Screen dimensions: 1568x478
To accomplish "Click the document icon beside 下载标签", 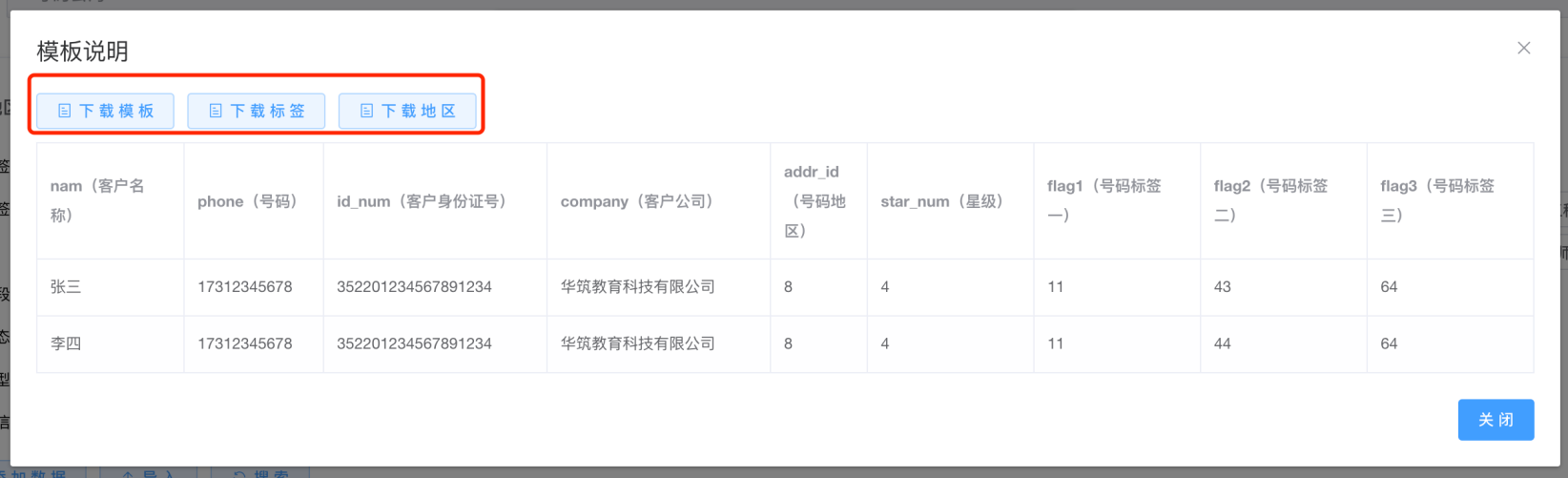I will [x=216, y=111].
